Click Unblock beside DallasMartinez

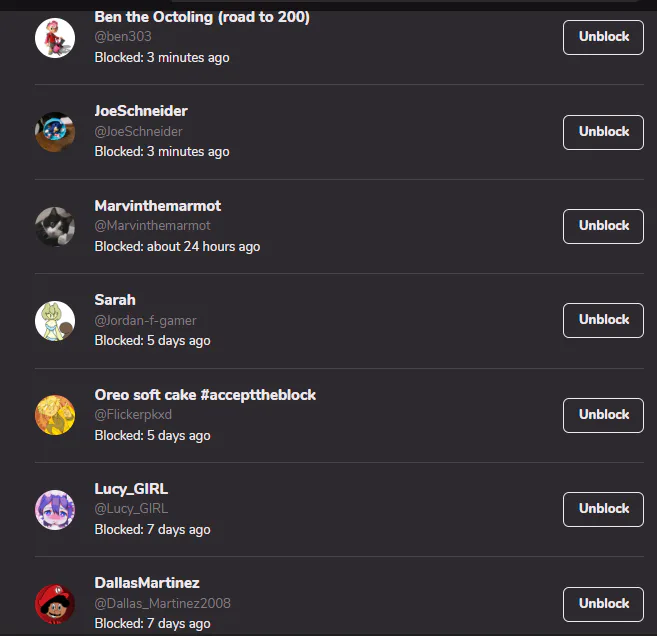(603, 603)
